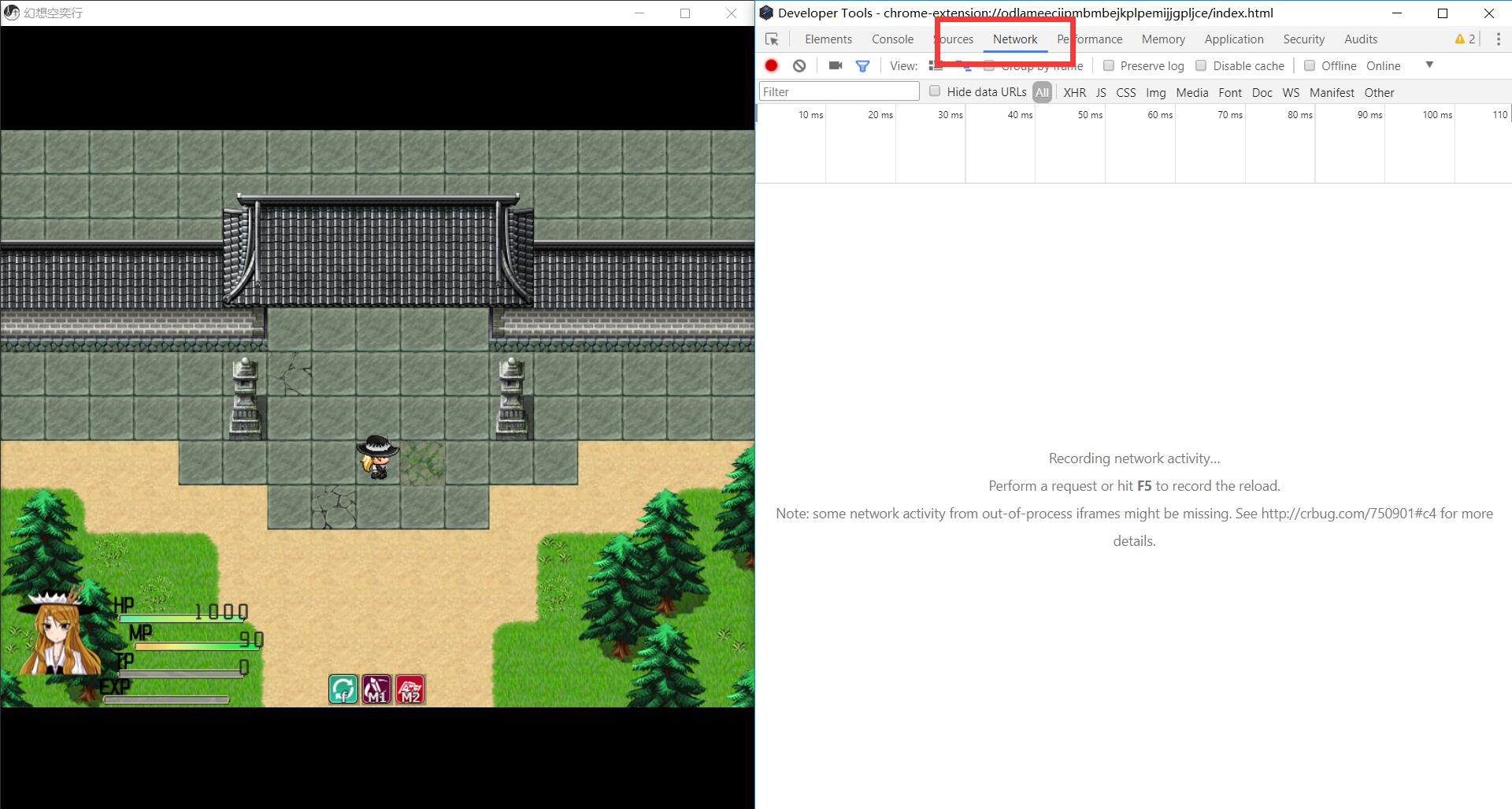The height and width of the screenshot is (809, 1512).
Task: Switch to the Console tab
Action: (x=892, y=39)
